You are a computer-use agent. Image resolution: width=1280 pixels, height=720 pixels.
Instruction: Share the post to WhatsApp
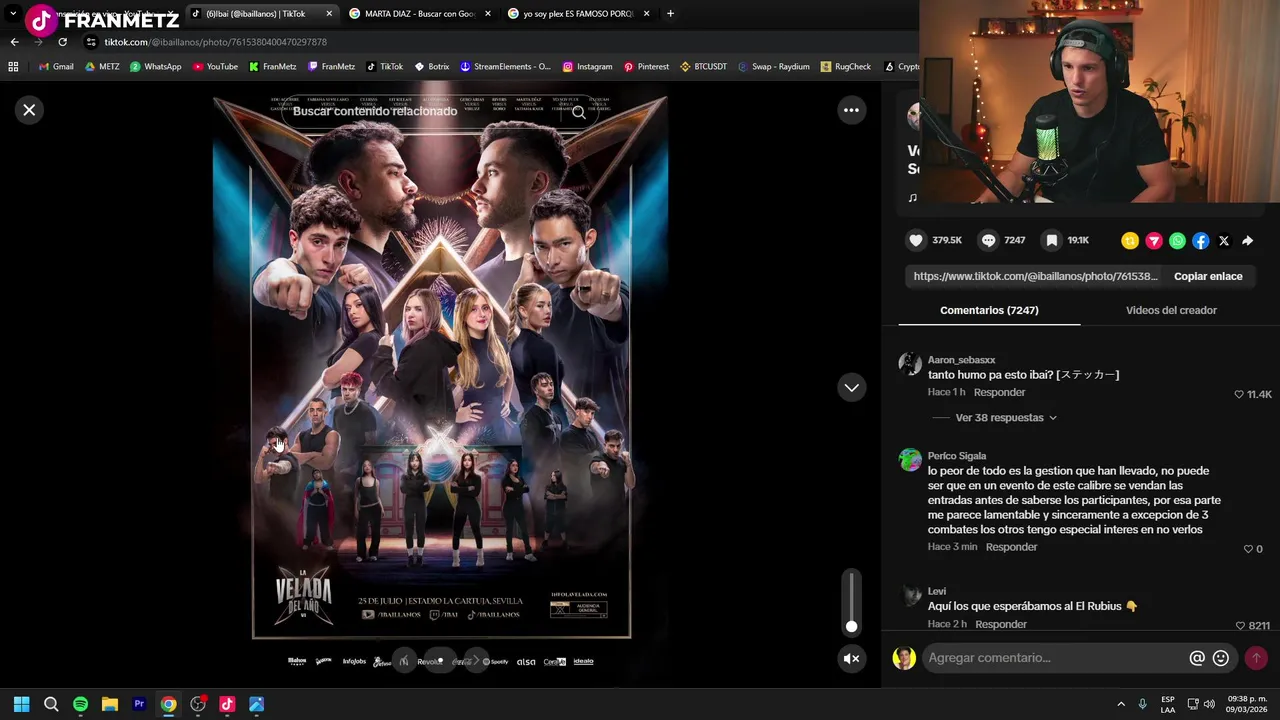(1177, 240)
